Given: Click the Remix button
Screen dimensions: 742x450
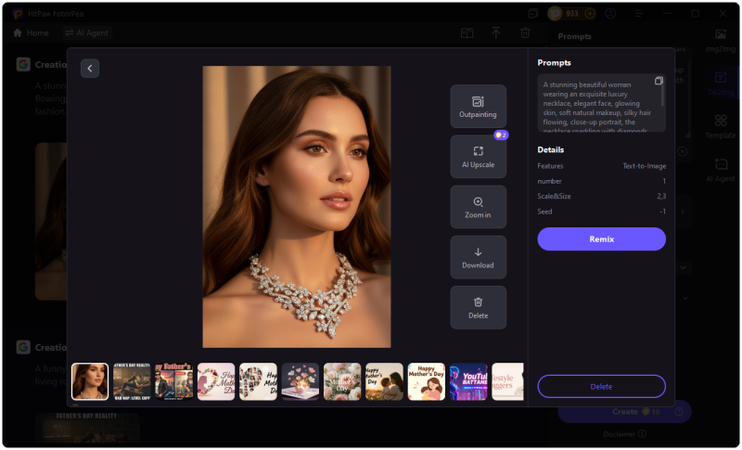Looking at the screenshot, I should [x=601, y=239].
